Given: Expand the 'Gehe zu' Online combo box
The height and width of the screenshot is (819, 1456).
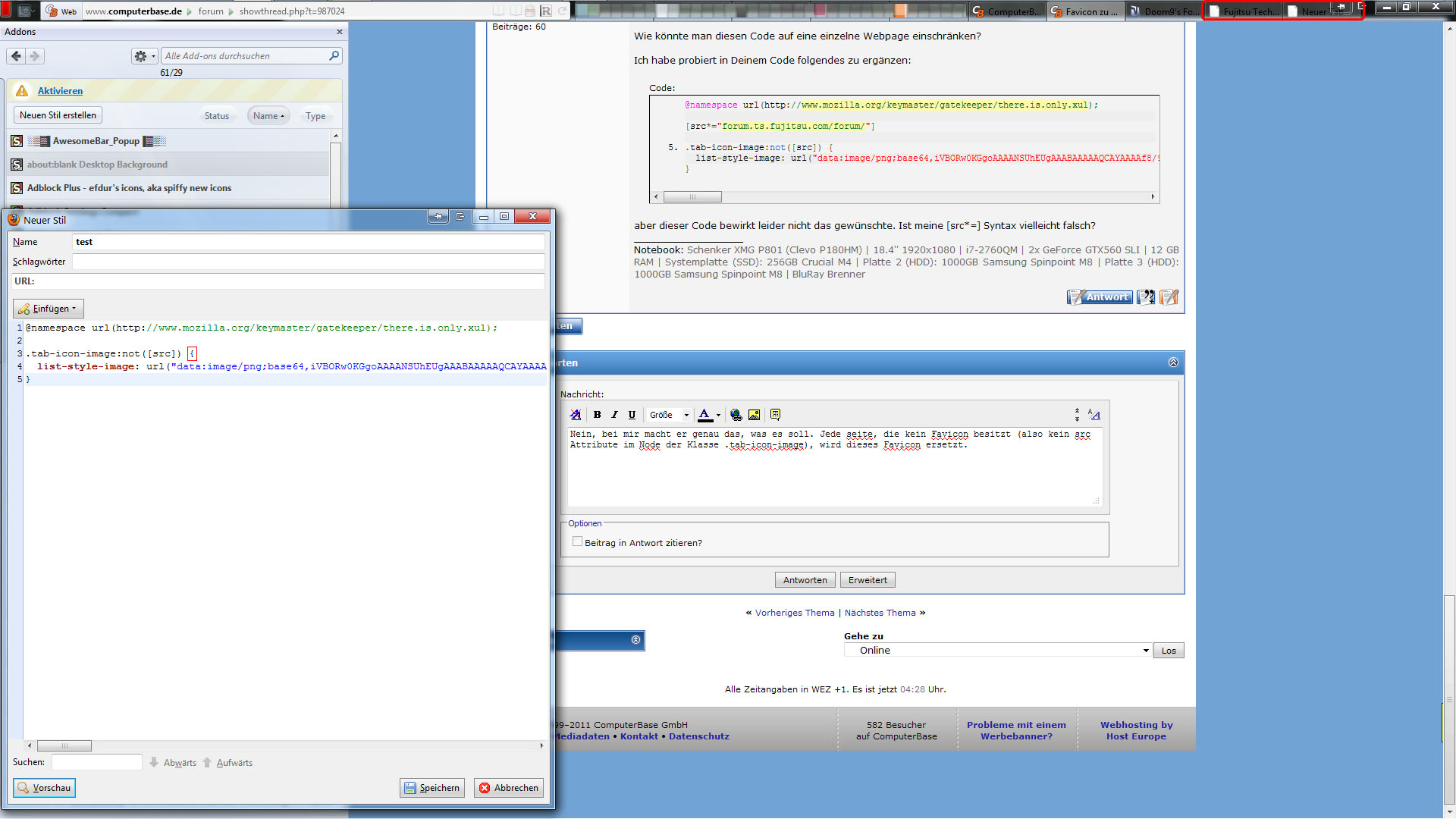Looking at the screenshot, I should pos(1146,651).
